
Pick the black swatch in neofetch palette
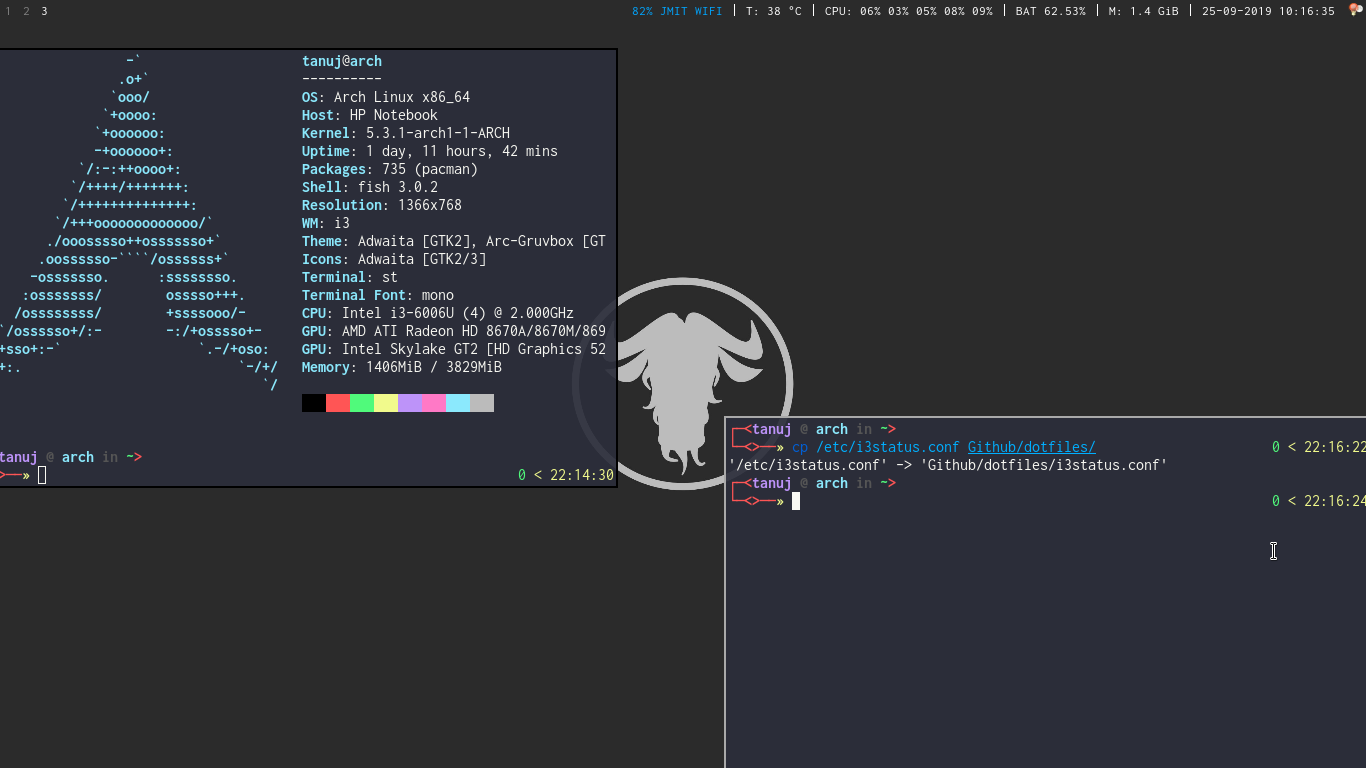[x=314, y=403]
